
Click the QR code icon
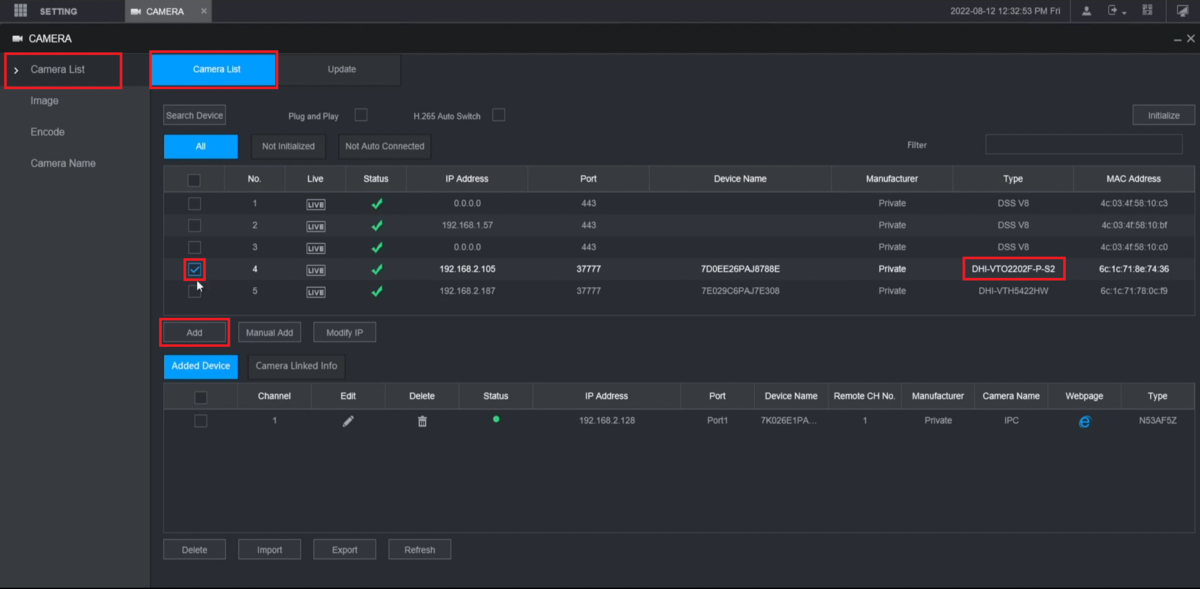pyautogui.click(x=1147, y=11)
